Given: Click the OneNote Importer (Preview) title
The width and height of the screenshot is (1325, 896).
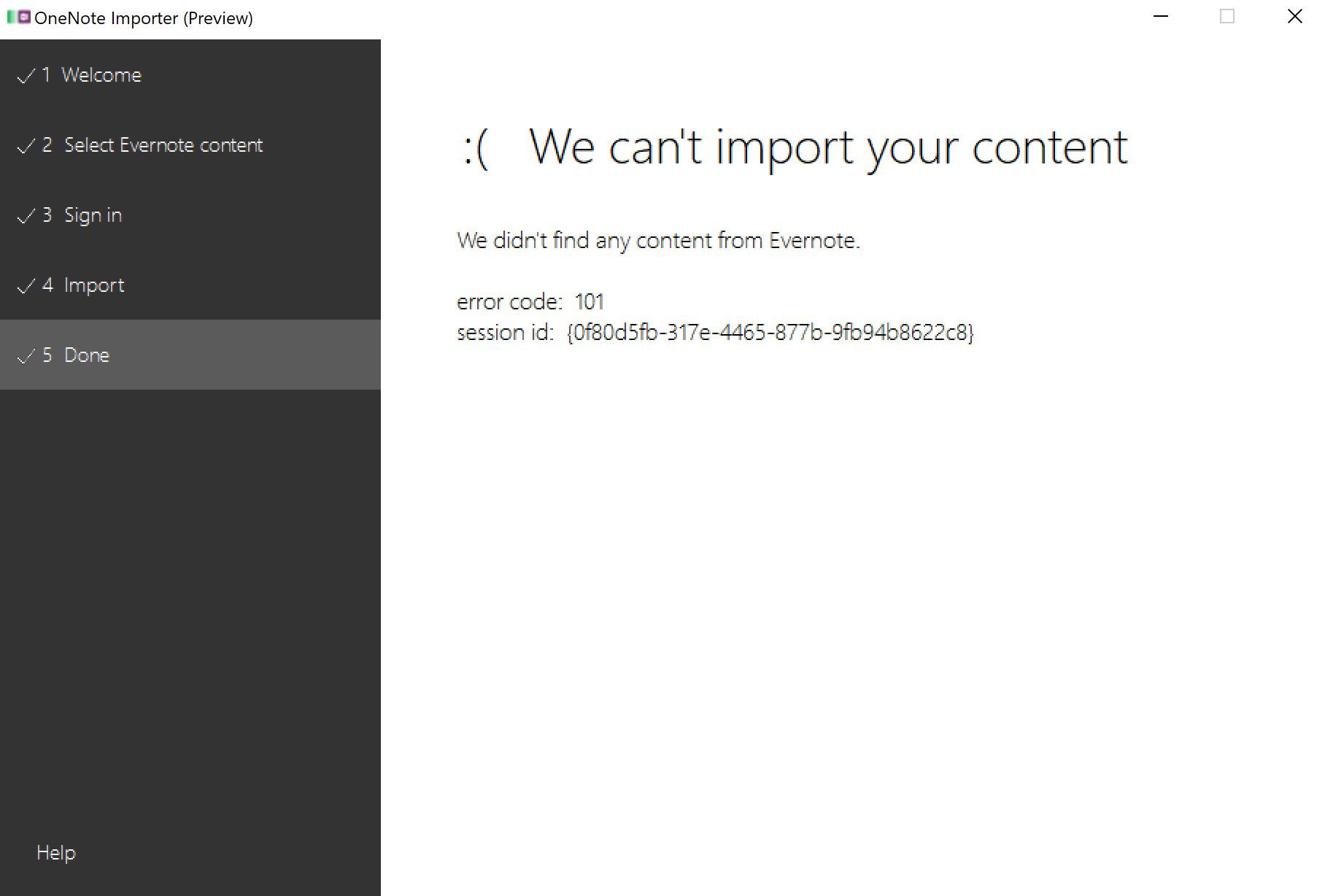Looking at the screenshot, I should click(144, 18).
